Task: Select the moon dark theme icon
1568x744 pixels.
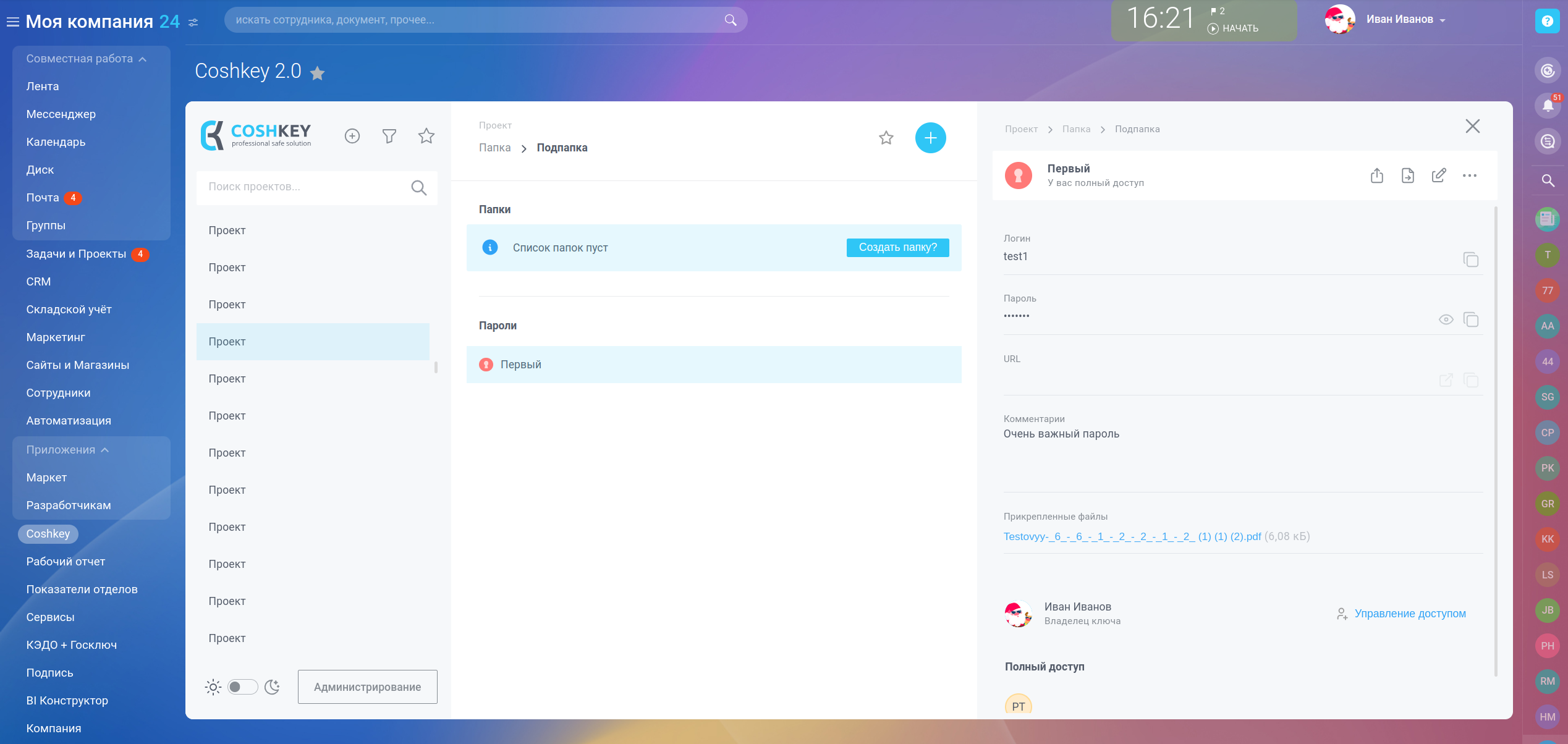Action: click(x=272, y=687)
